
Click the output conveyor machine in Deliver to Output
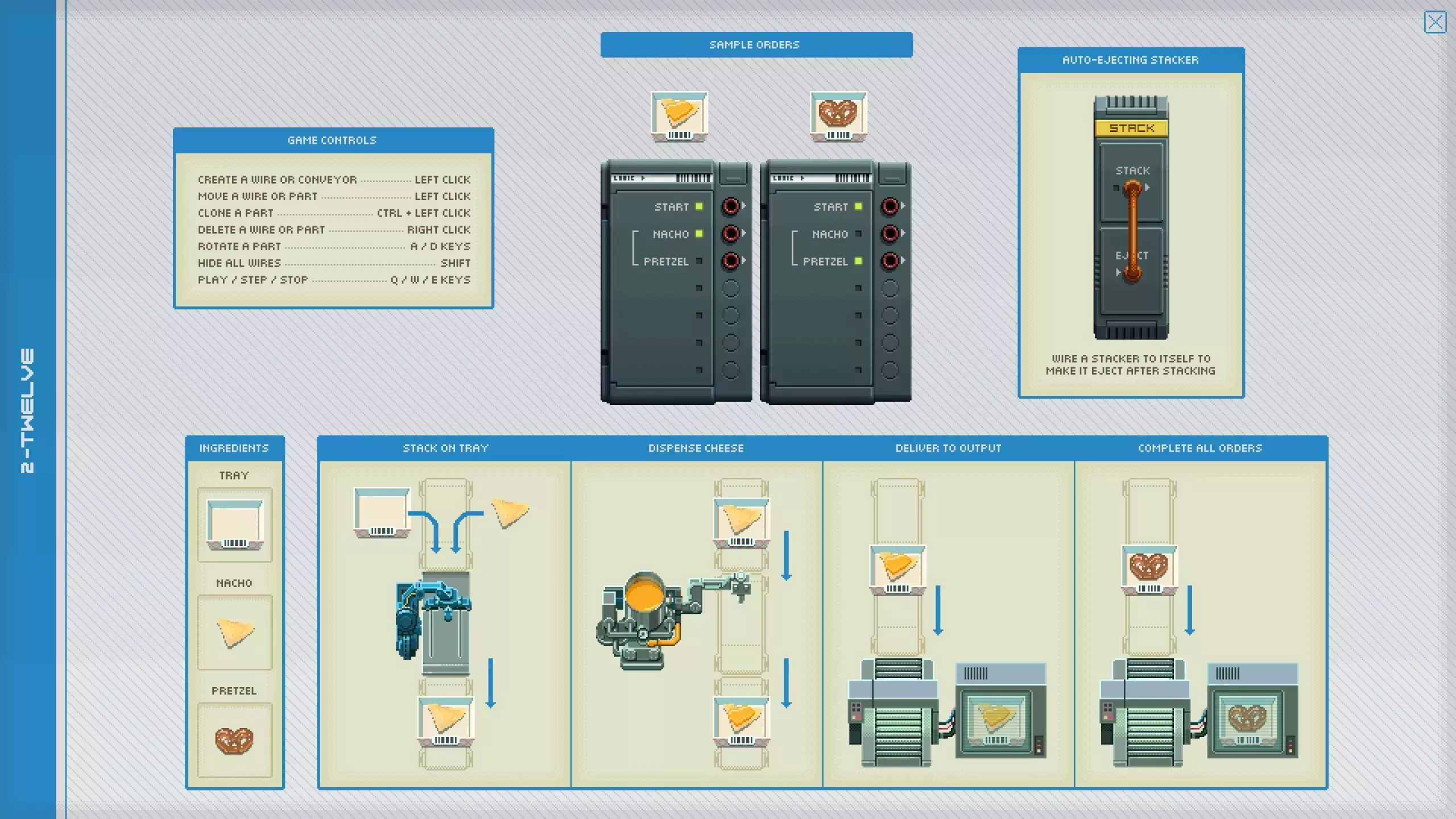click(x=894, y=713)
